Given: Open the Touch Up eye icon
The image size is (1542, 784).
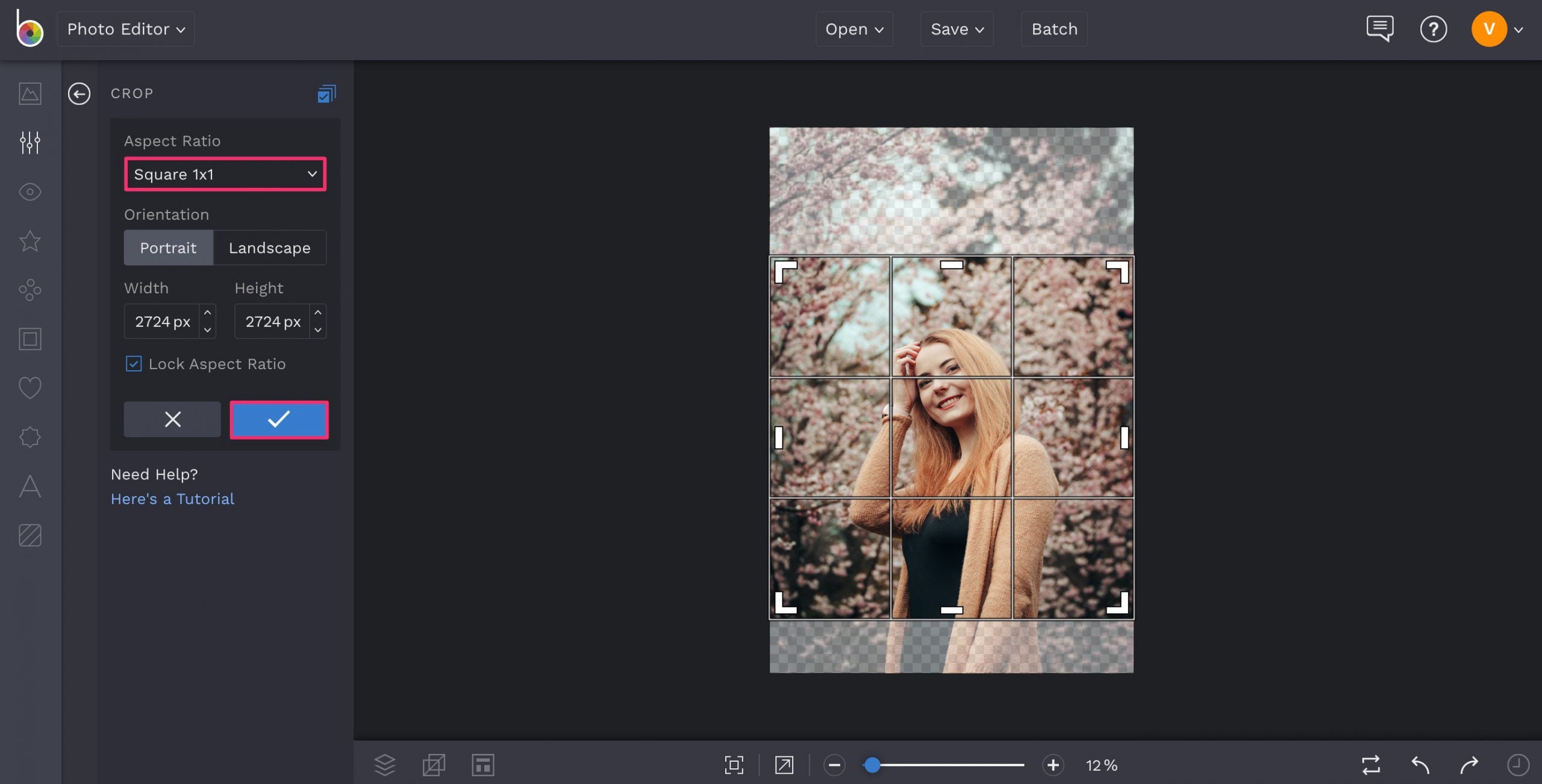Looking at the screenshot, I should point(29,192).
